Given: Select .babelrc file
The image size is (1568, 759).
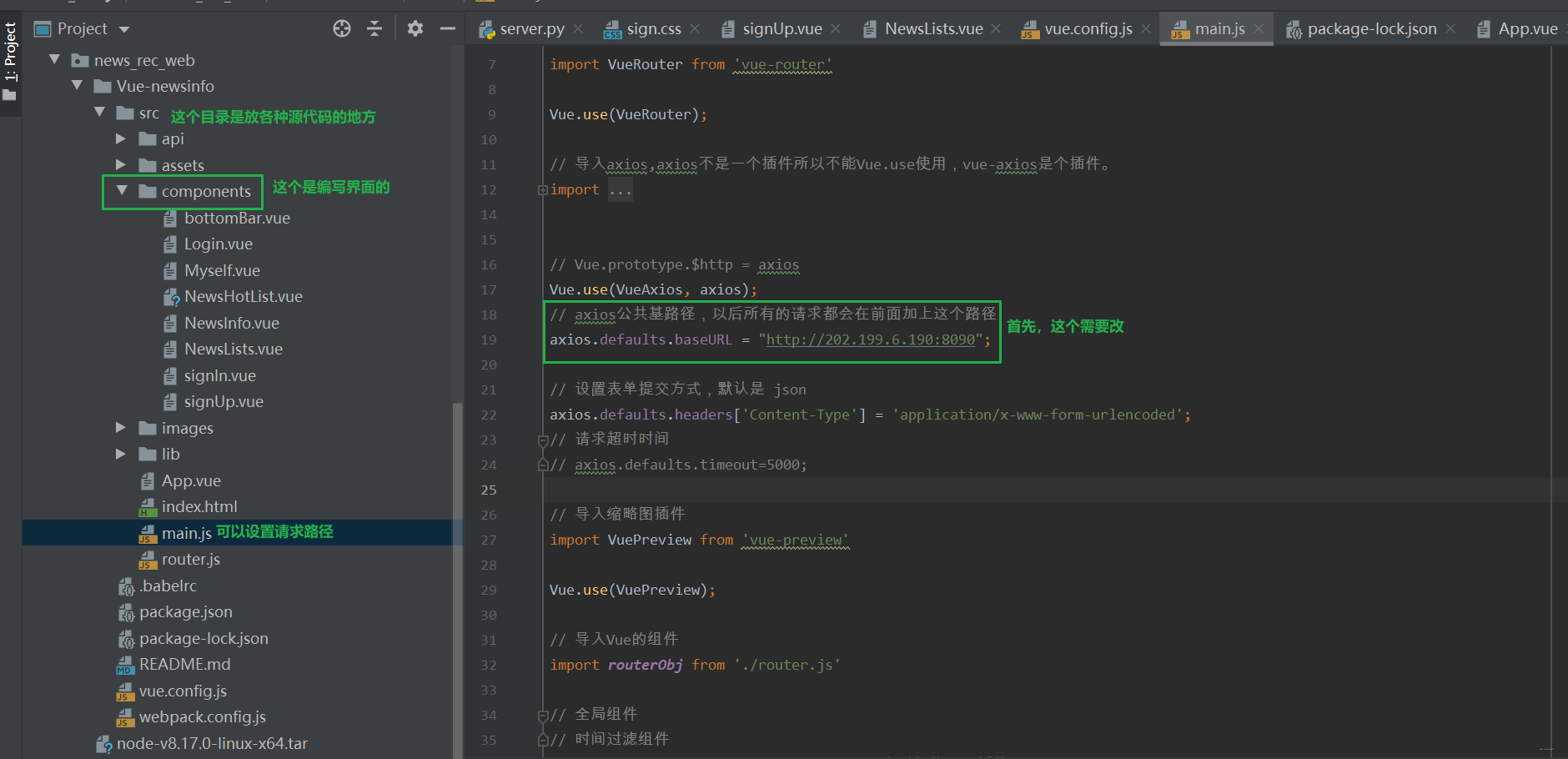Looking at the screenshot, I should coord(168,586).
